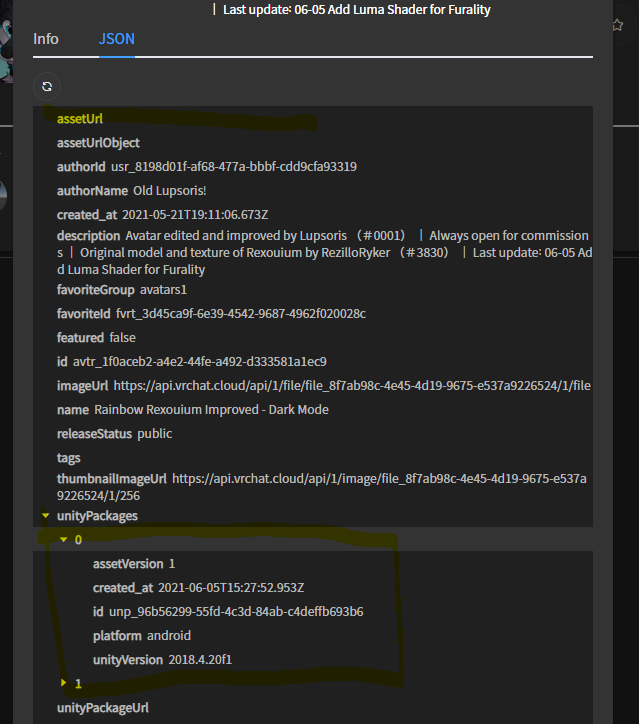Click name value Rainbow Rexouium Improved
Viewport: 639px width, 724px height.
[211, 410]
